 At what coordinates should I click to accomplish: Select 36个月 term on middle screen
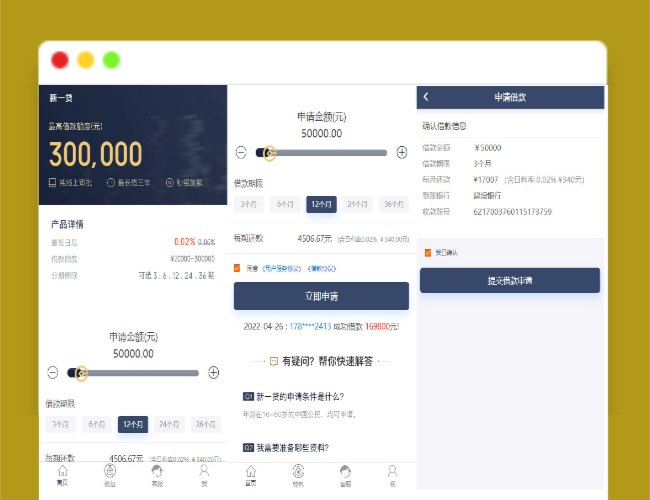pos(394,204)
